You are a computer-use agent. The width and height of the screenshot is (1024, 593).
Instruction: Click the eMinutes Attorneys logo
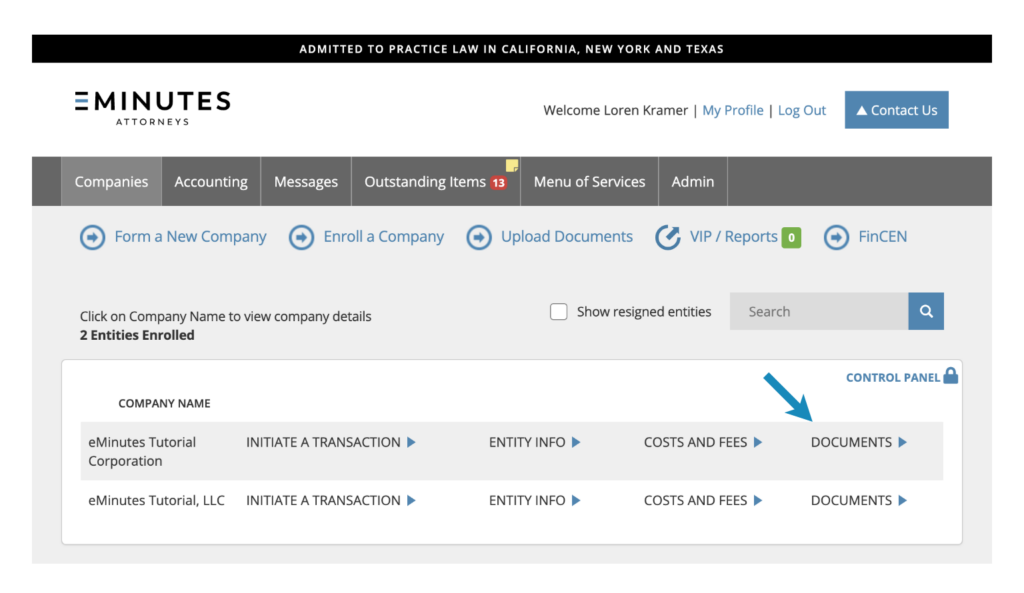152,108
